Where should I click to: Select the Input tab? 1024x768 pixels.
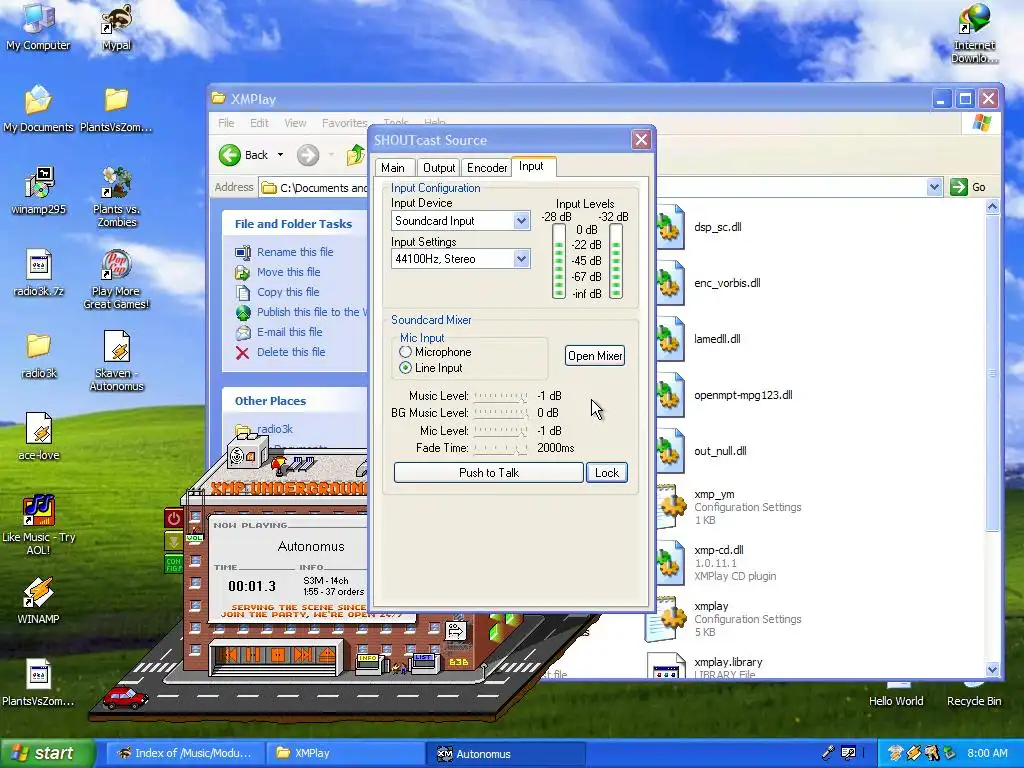532,166
